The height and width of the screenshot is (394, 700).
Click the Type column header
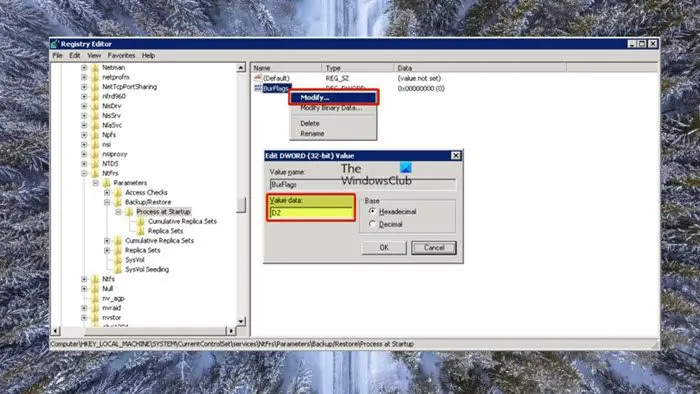tap(358, 68)
